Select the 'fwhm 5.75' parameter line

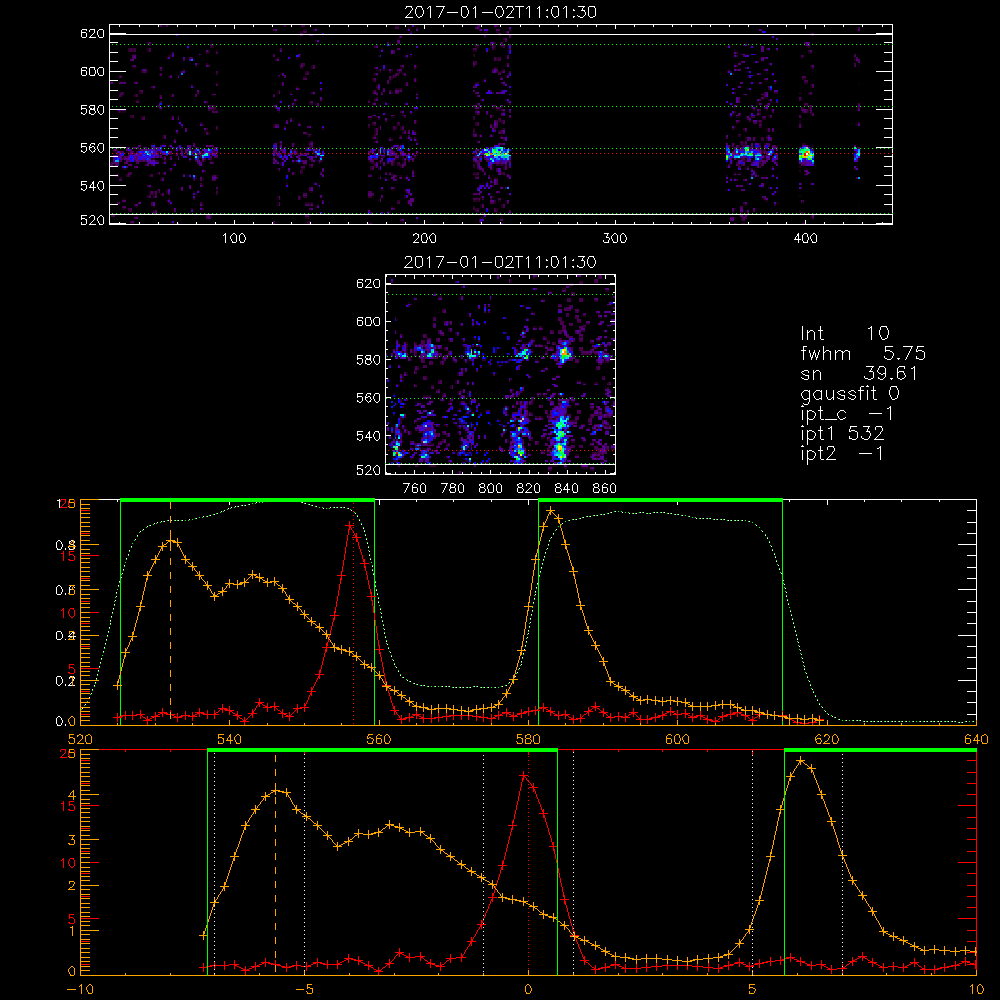pyautogui.click(x=863, y=353)
